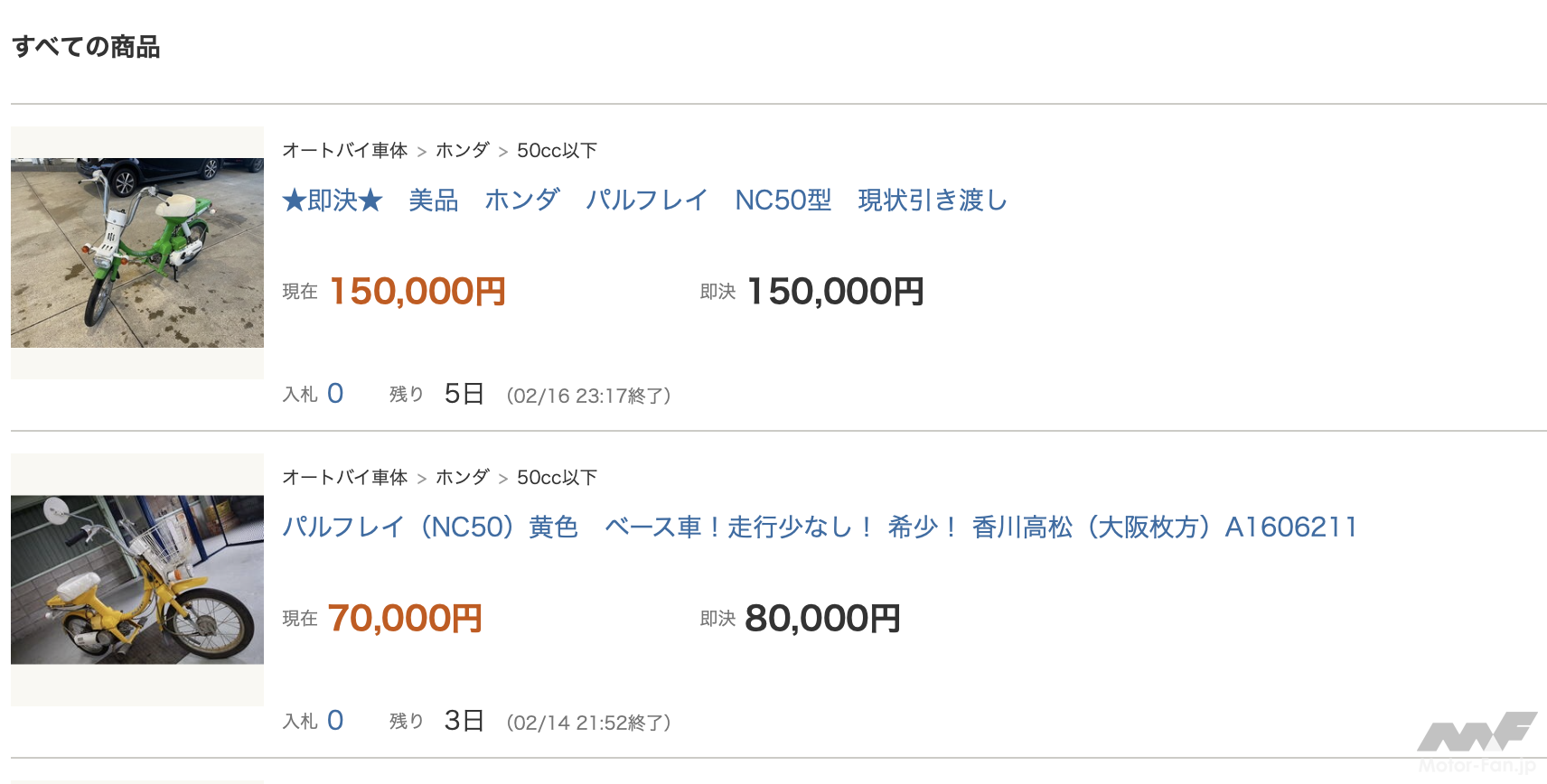Screen dimensions: 1547x784
Task: Click the 02/16 23:17 end time text
Action: coord(588,396)
